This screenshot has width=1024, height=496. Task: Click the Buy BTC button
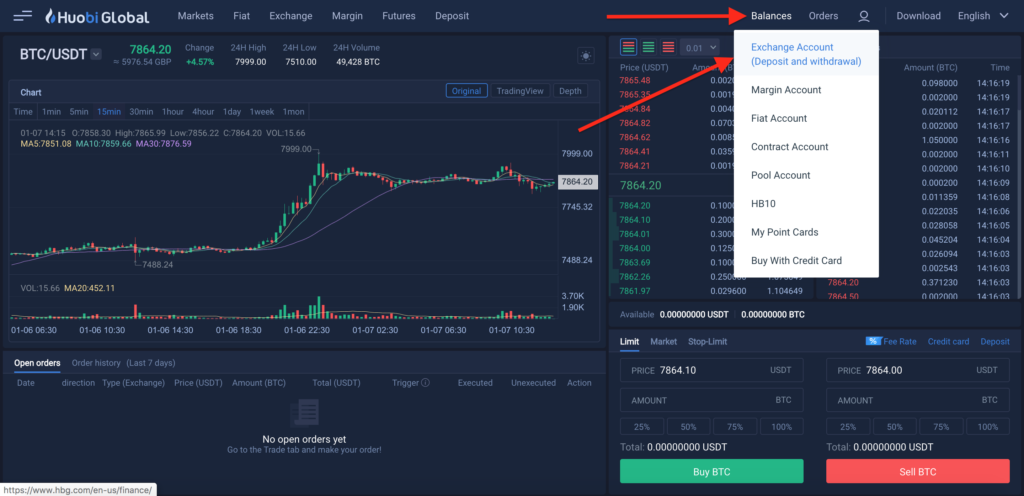tap(711, 471)
